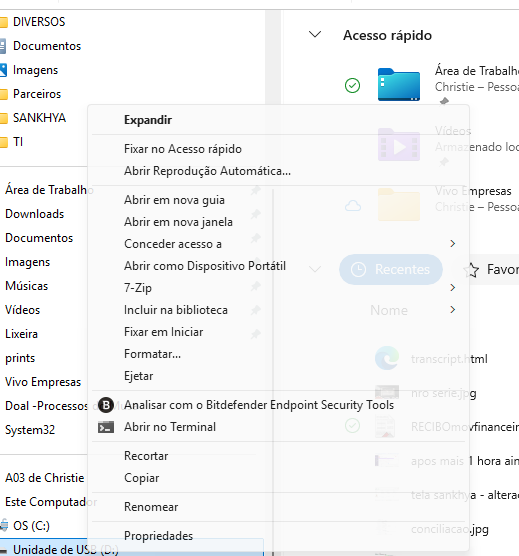Open Incluir na biblioteca submenu
The image size is (519, 556).
coord(176,310)
